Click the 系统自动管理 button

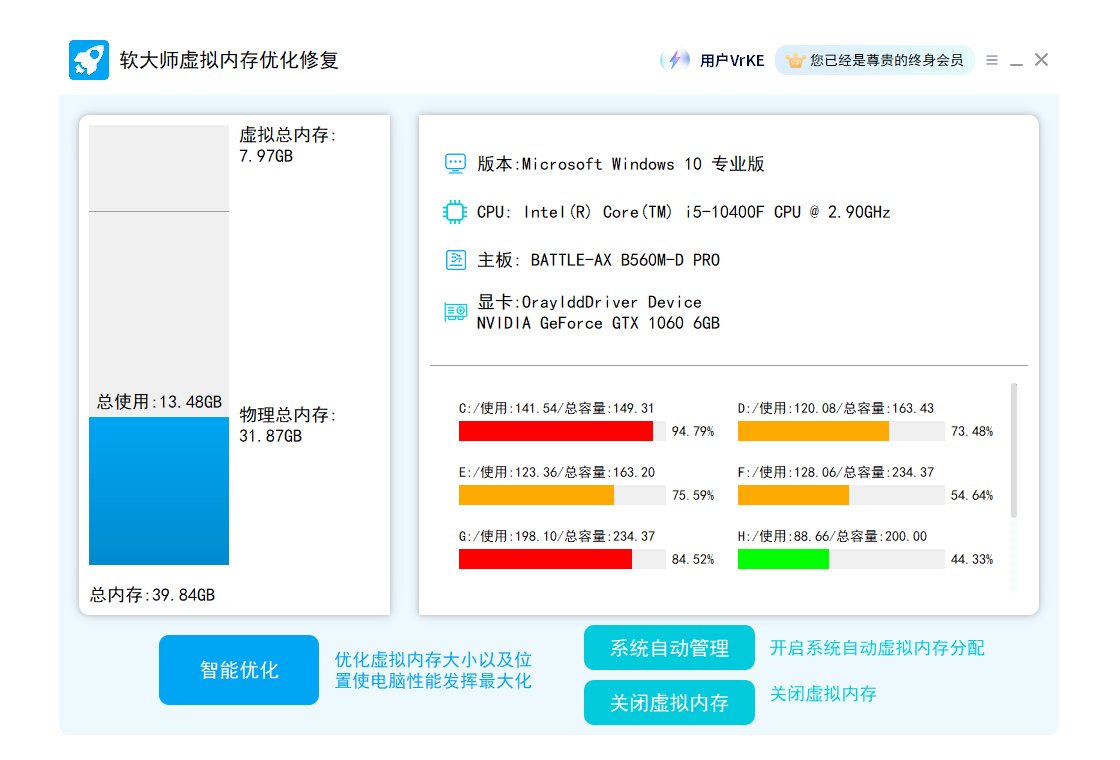[669, 648]
